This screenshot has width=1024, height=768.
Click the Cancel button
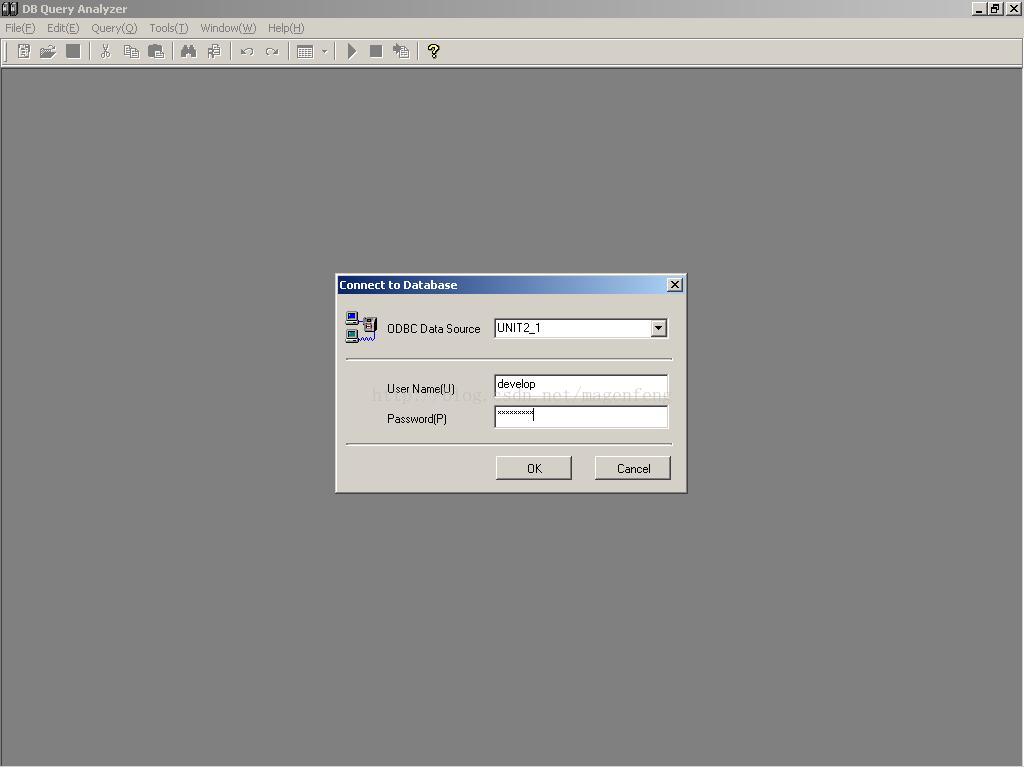pos(633,468)
